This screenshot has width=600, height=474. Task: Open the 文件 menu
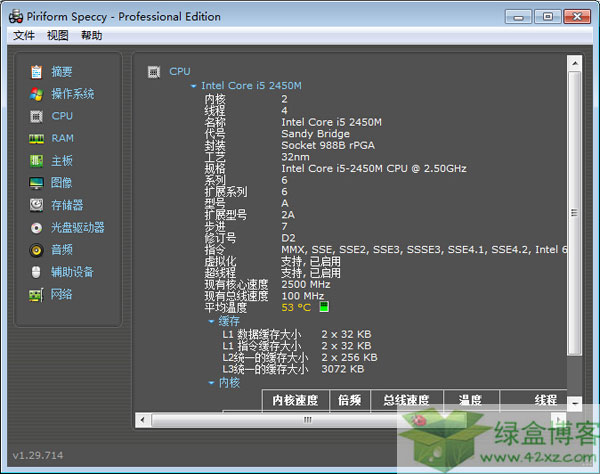(24, 36)
